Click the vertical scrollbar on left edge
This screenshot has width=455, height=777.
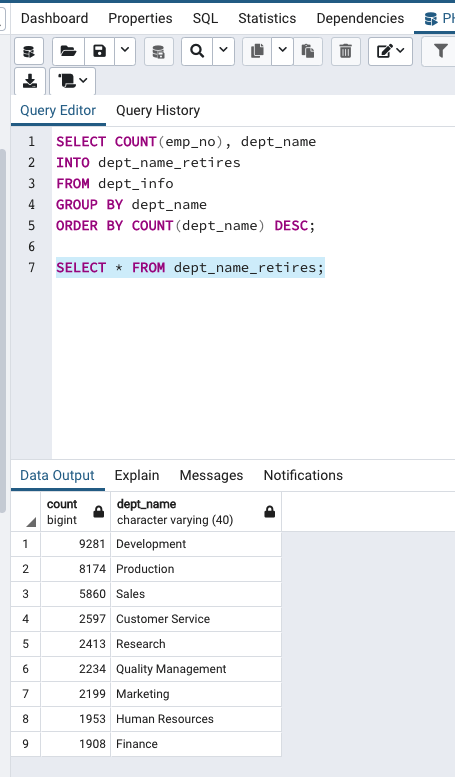[2, 330]
